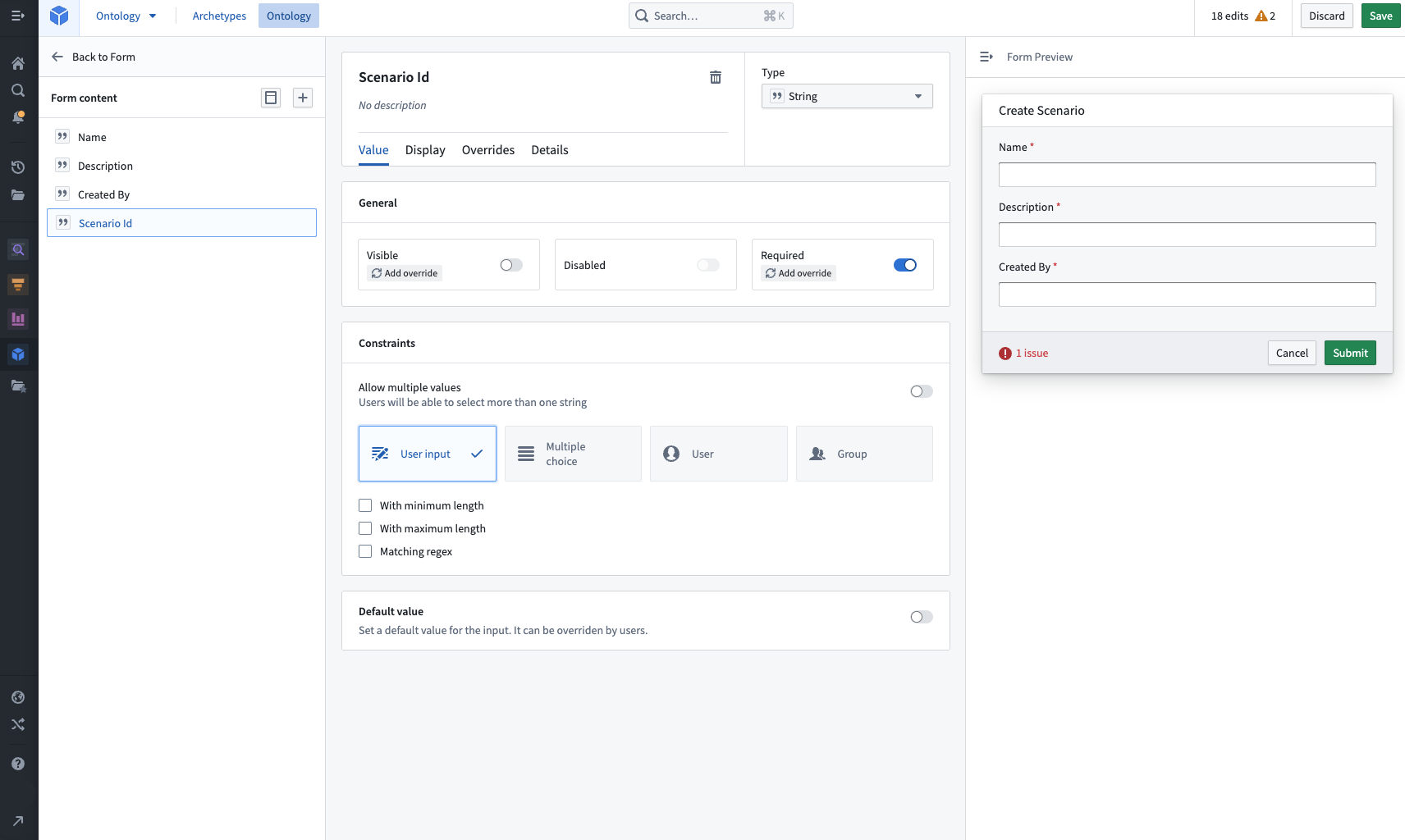Image resolution: width=1405 pixels, height=840 pixels.
Task: Open the recent history clock icon
Action: tap(18, 167)
